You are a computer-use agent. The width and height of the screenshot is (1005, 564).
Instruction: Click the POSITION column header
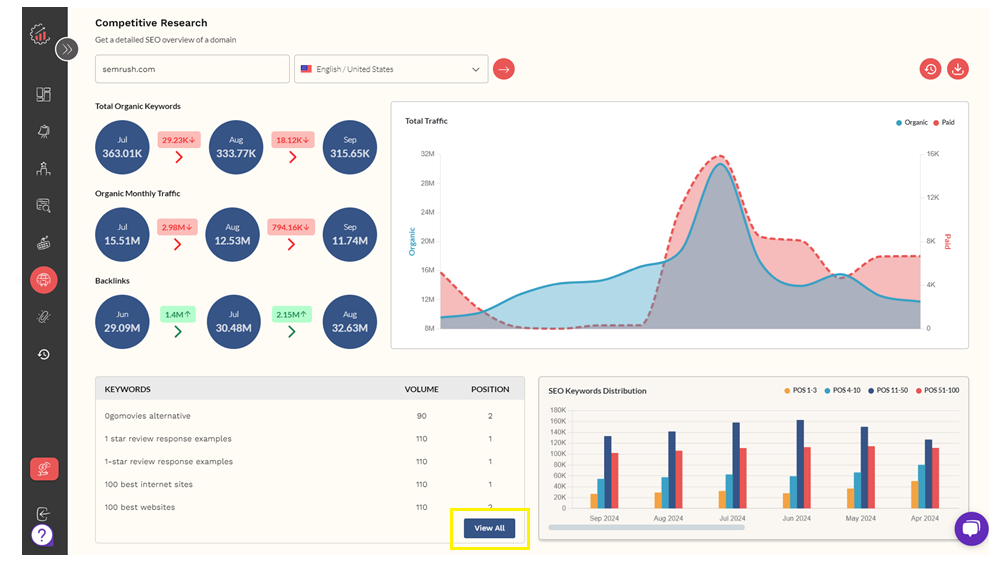(x=490, y=389)
